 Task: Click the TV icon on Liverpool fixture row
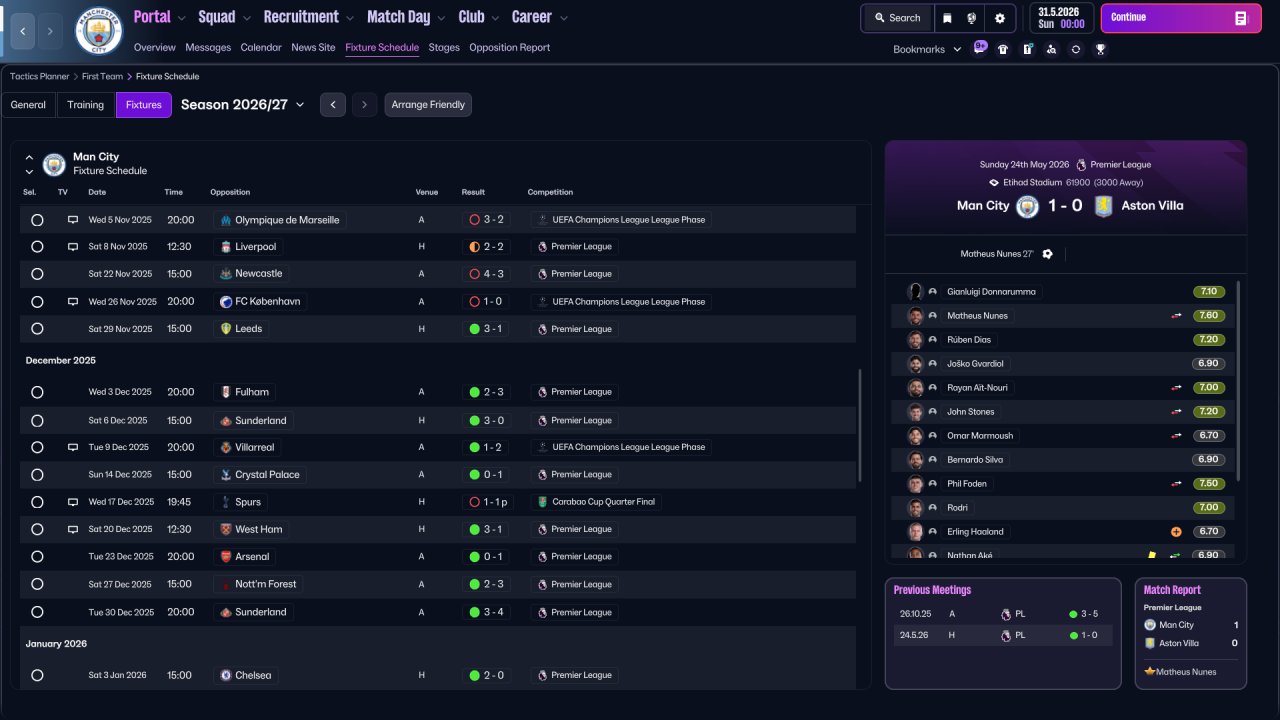pos(73,246)
